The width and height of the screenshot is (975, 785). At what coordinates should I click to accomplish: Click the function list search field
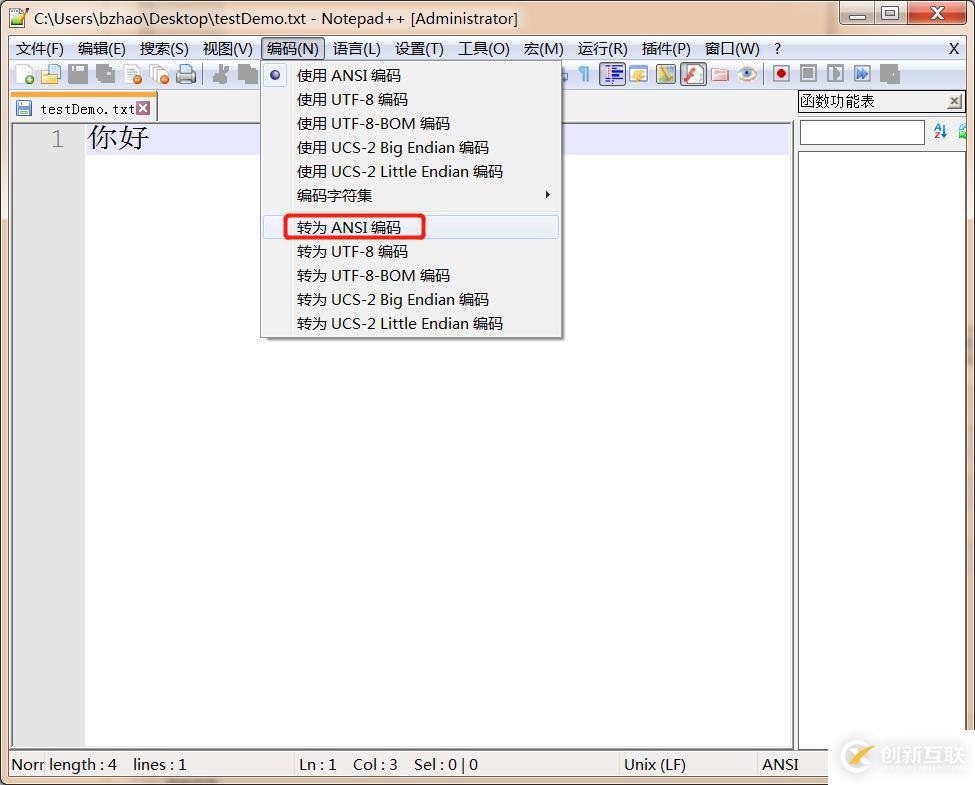[862, 132]
